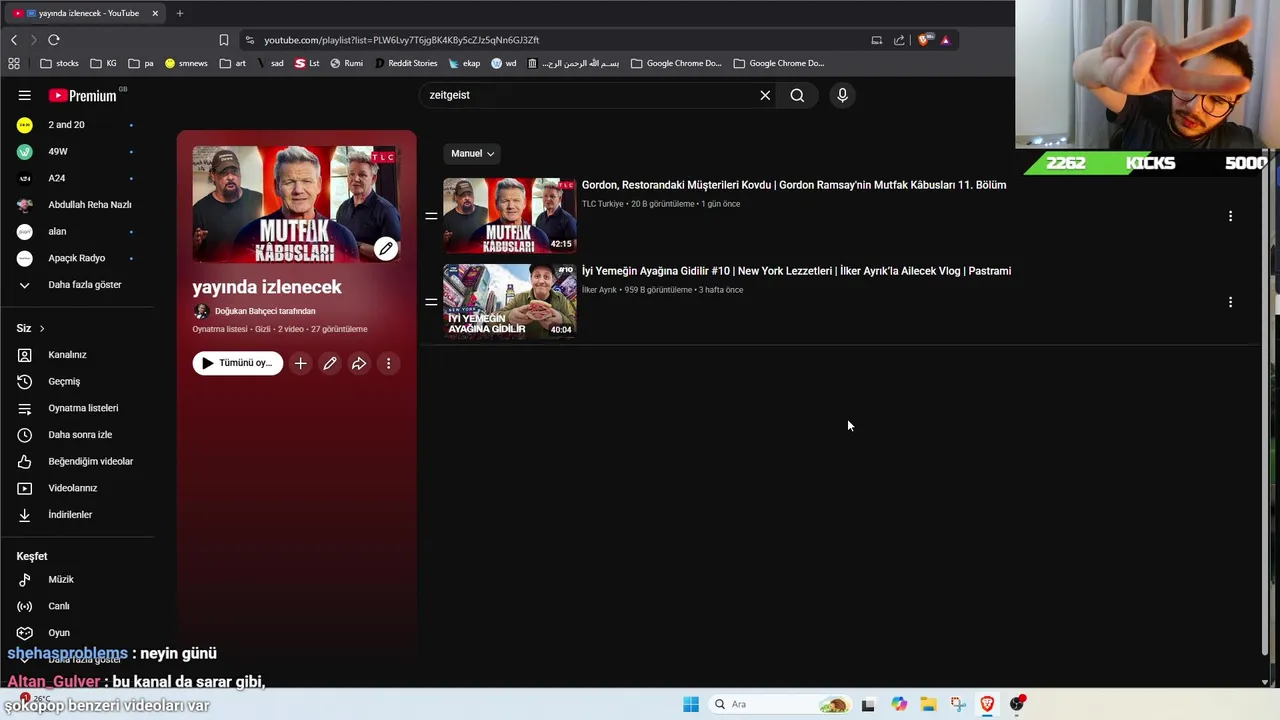
Task: Open TLC Türkiye channel link
Action: pos(602,204)
